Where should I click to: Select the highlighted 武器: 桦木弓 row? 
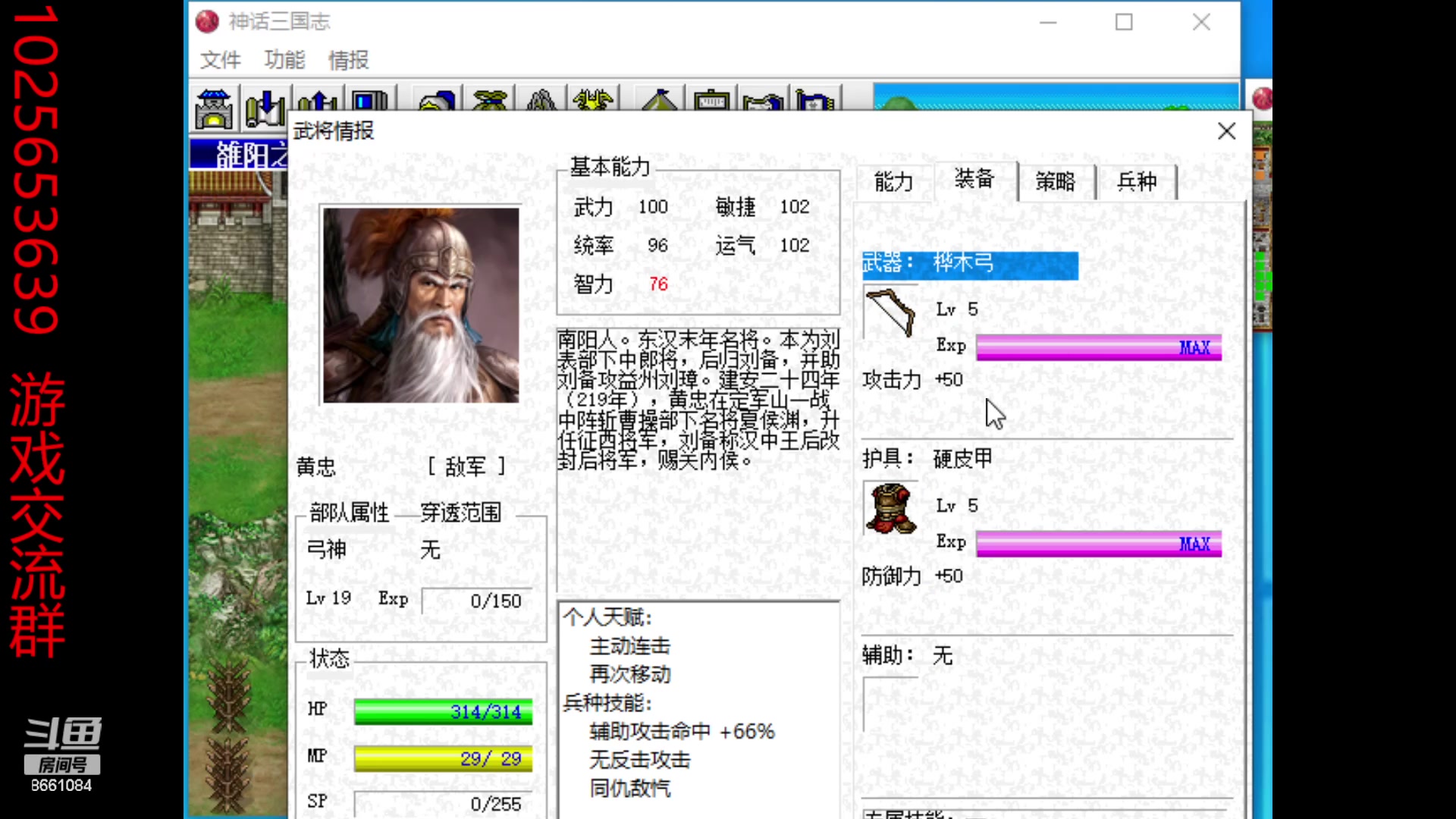tap(970, 265)
